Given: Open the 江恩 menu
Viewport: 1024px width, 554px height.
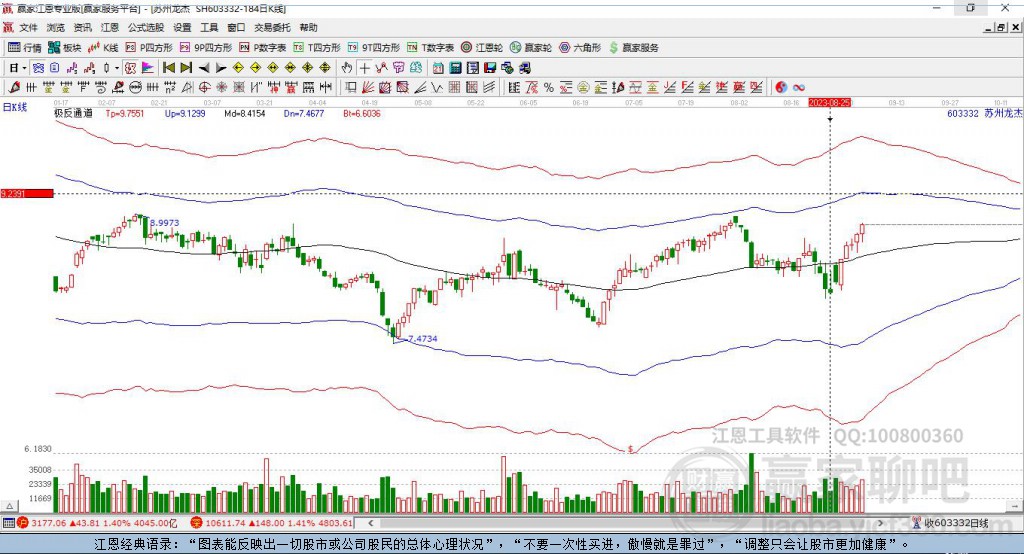Looking at the screenshot, I should pyautogui.click(x=109, y=27).
